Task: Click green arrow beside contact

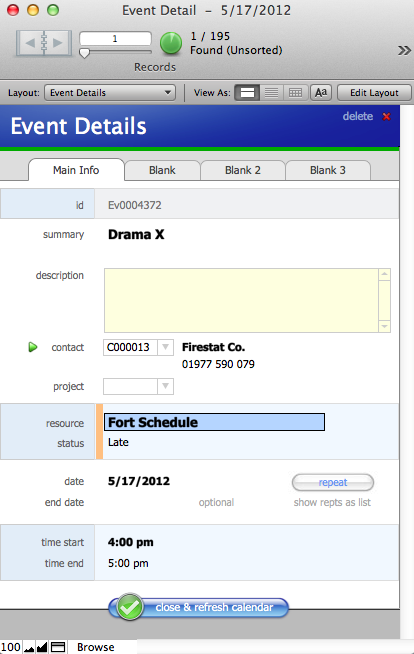Action: 33,347
